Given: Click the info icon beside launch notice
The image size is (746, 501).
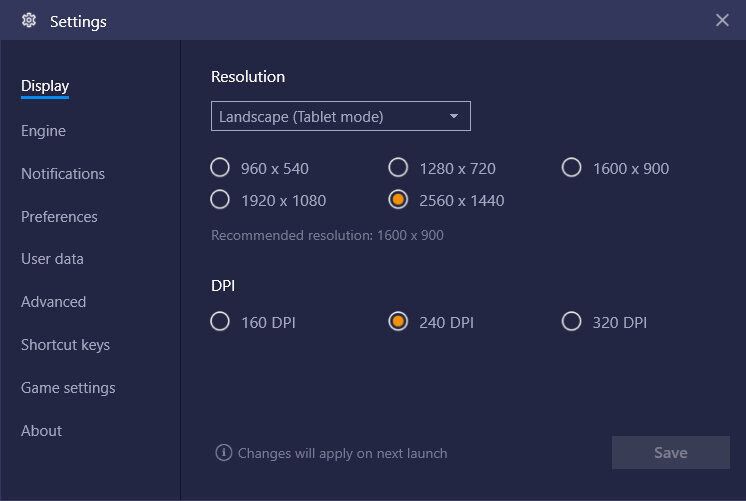Looking at the screenshot, I should click(224, 453).
